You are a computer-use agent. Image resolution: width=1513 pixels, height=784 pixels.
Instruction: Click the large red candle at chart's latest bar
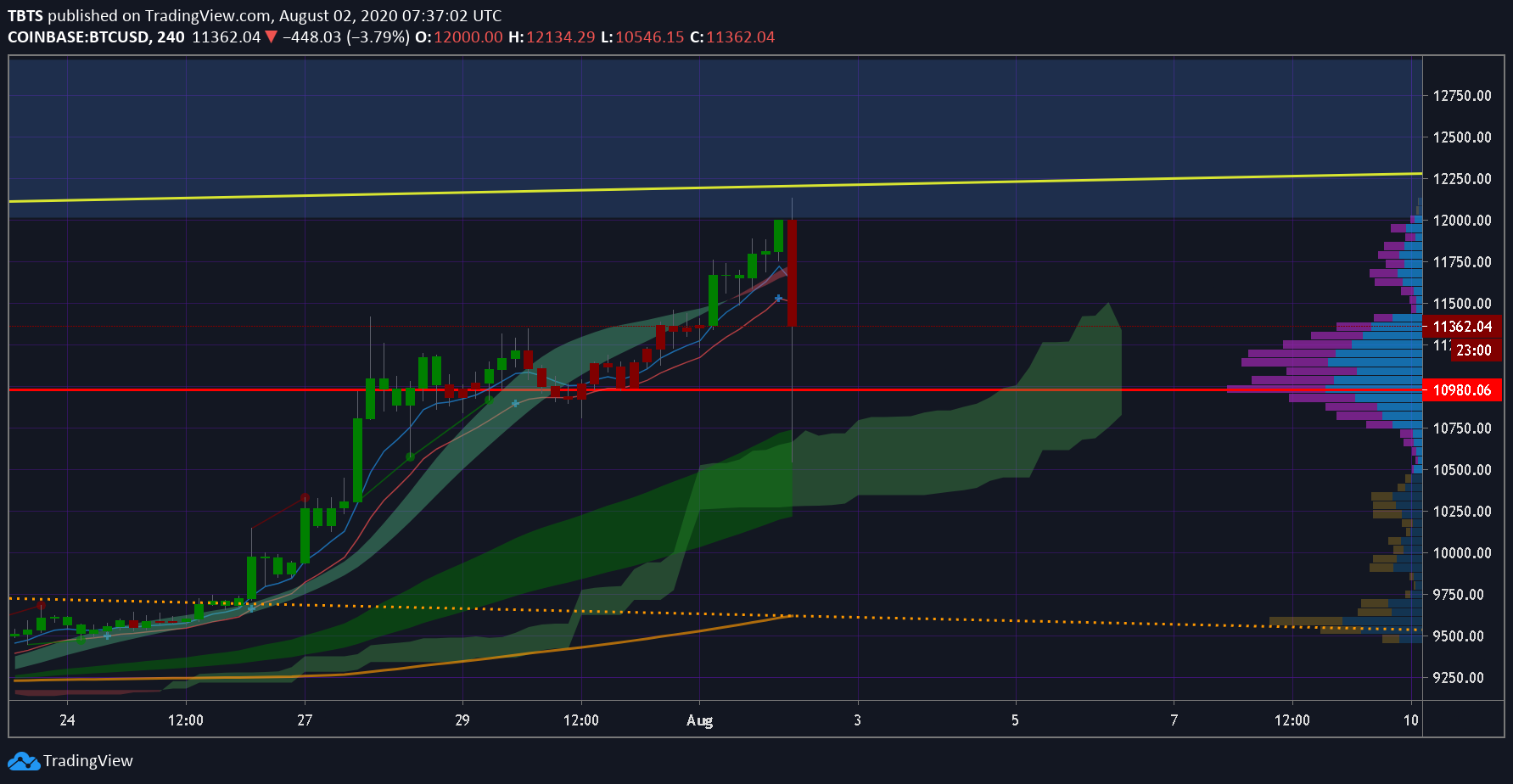792,273
